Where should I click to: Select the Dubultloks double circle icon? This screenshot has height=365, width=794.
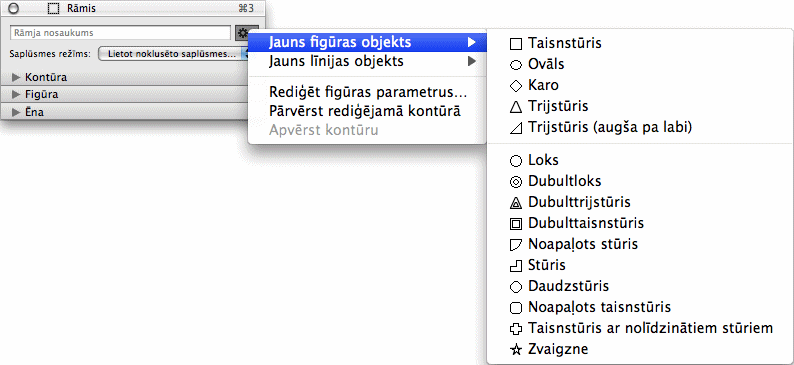click(x=515, y=182)
